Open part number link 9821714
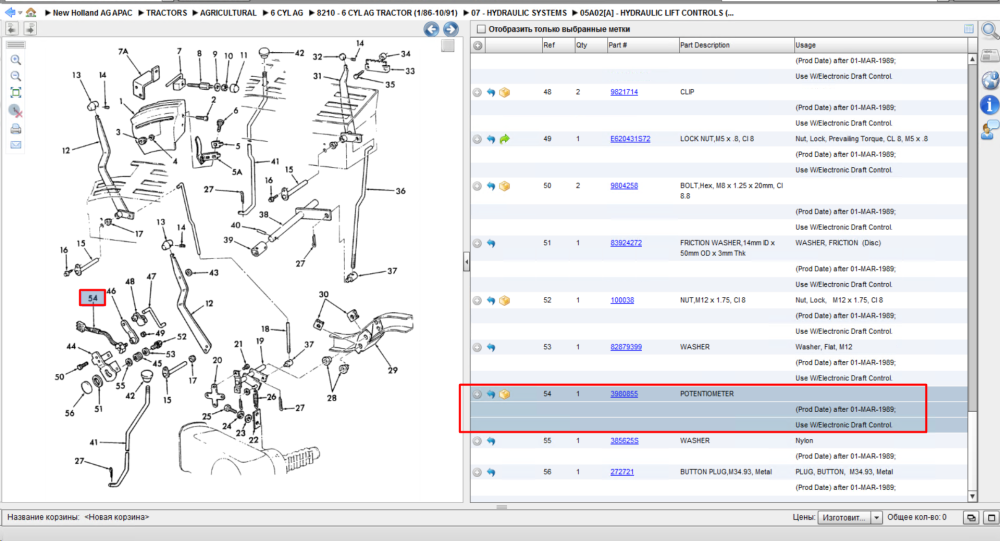This screenshot has width=1000, height=541. (624, 92)
